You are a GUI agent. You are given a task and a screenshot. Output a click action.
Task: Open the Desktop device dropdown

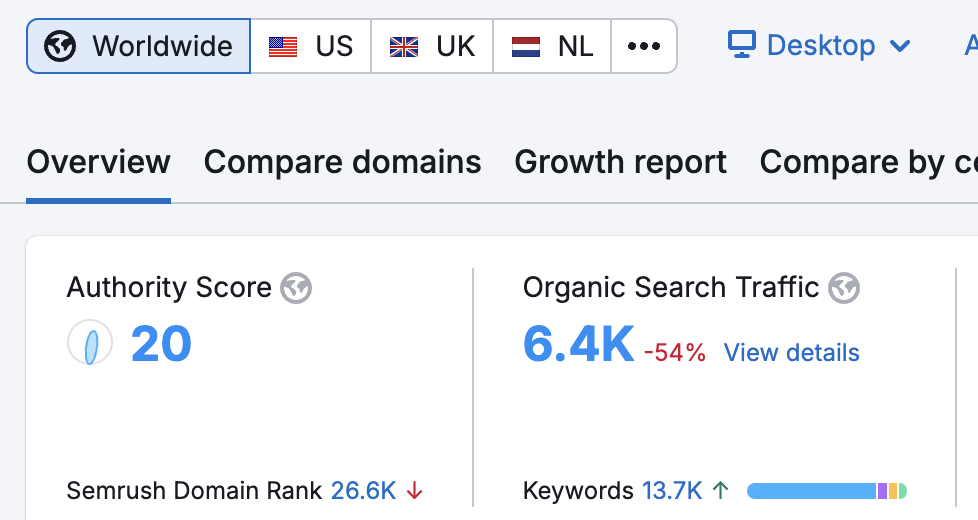(x=820, y=46)
